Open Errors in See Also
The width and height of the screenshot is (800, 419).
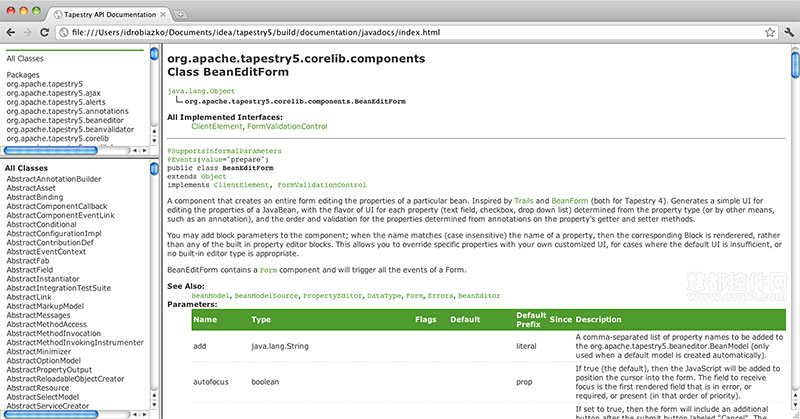[x=440, y=295]
